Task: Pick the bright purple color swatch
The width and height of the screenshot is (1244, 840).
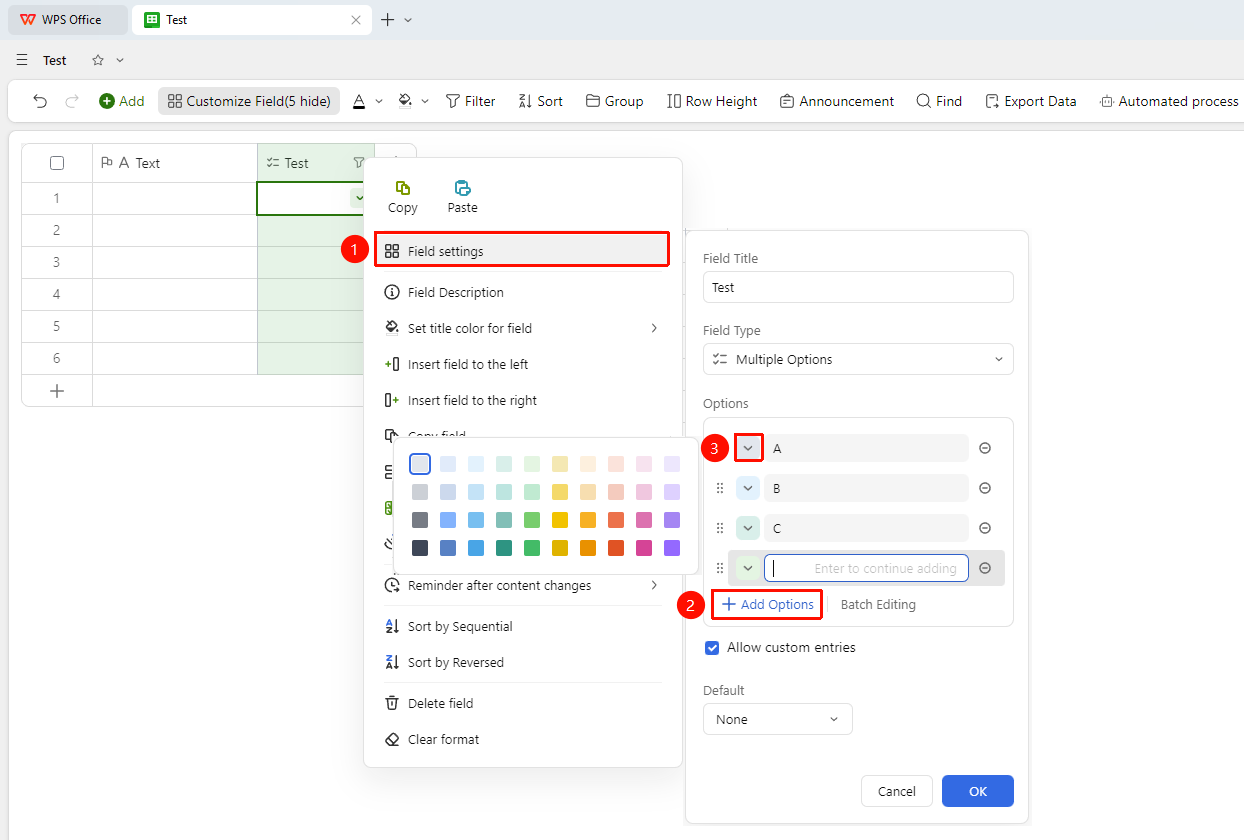Action: (672, 547)
